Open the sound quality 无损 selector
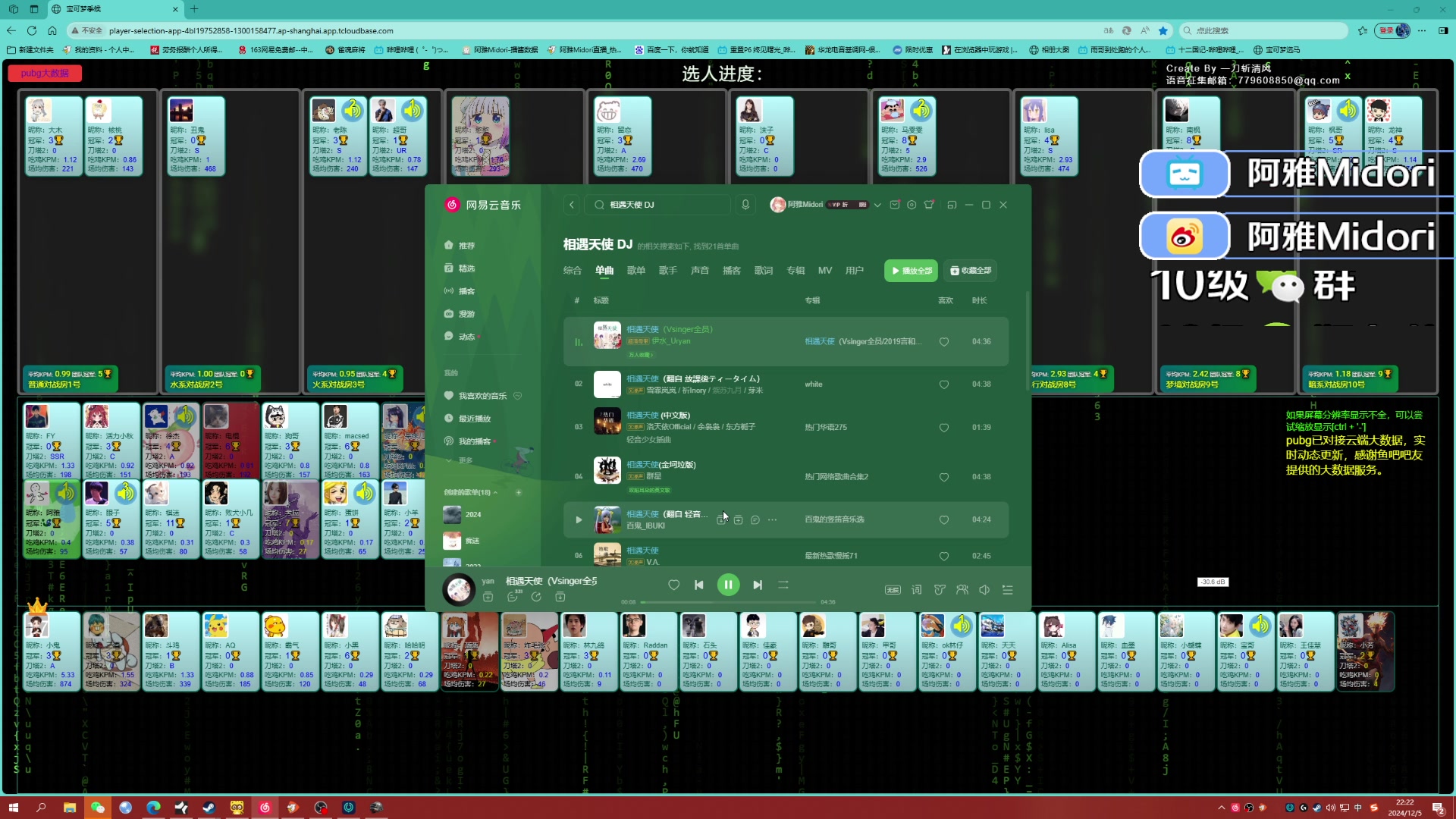The height and width of the screenshot is (819, 1456). pyautogui.click(x=893, y=589)
